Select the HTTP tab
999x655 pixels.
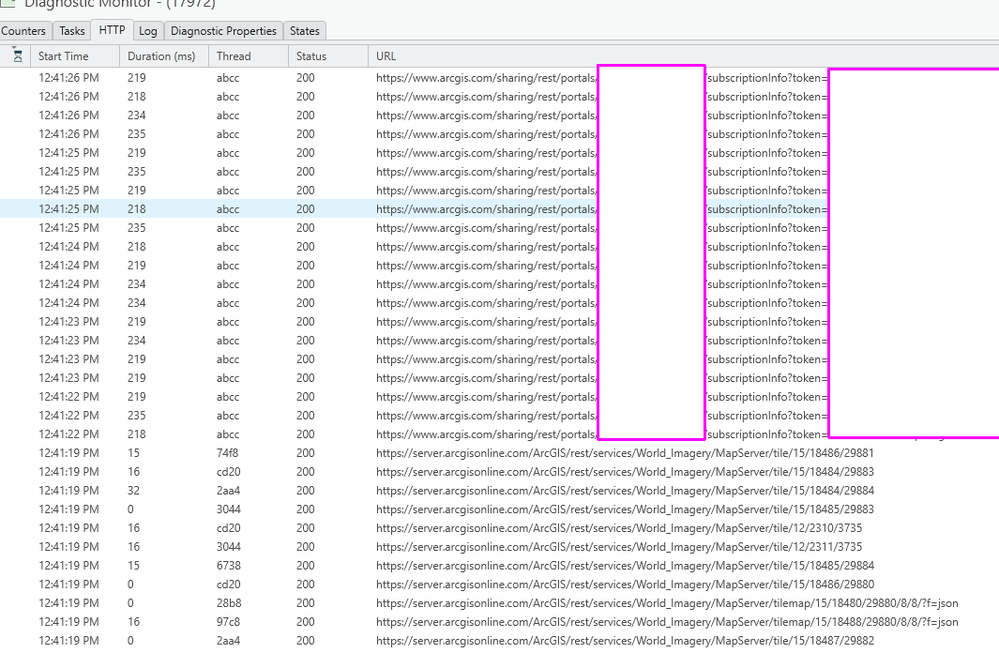(x=112, y=30)
